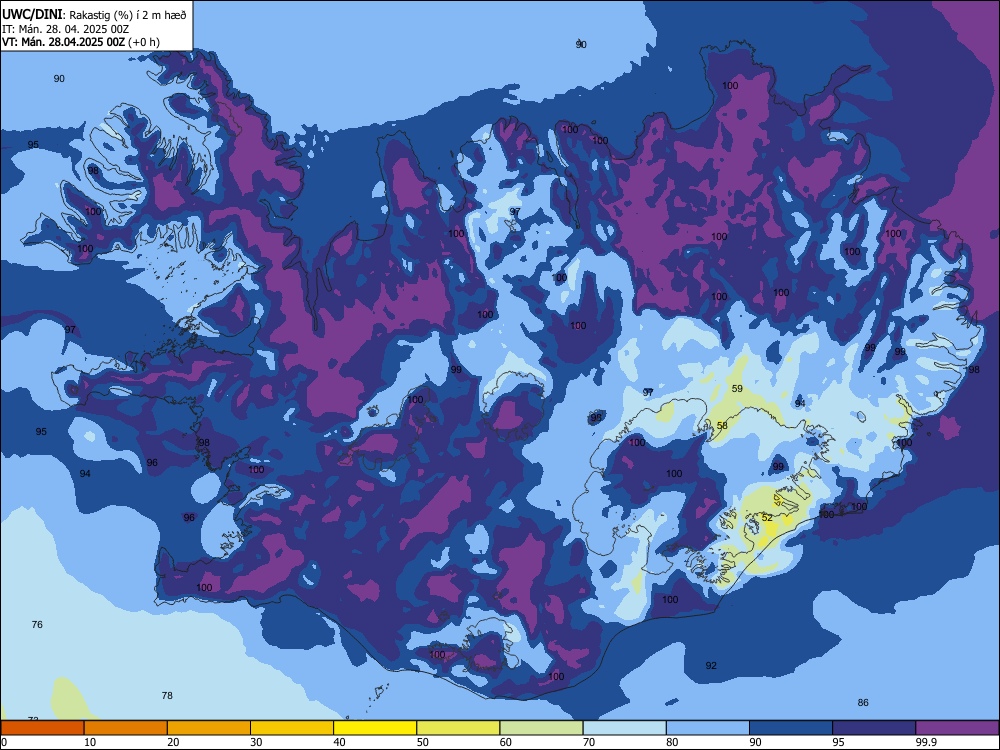Viewport: 1000px width, 750px height.
Task: Click the '92' value off the southeast coast
Action: click(x=711, y=666)
